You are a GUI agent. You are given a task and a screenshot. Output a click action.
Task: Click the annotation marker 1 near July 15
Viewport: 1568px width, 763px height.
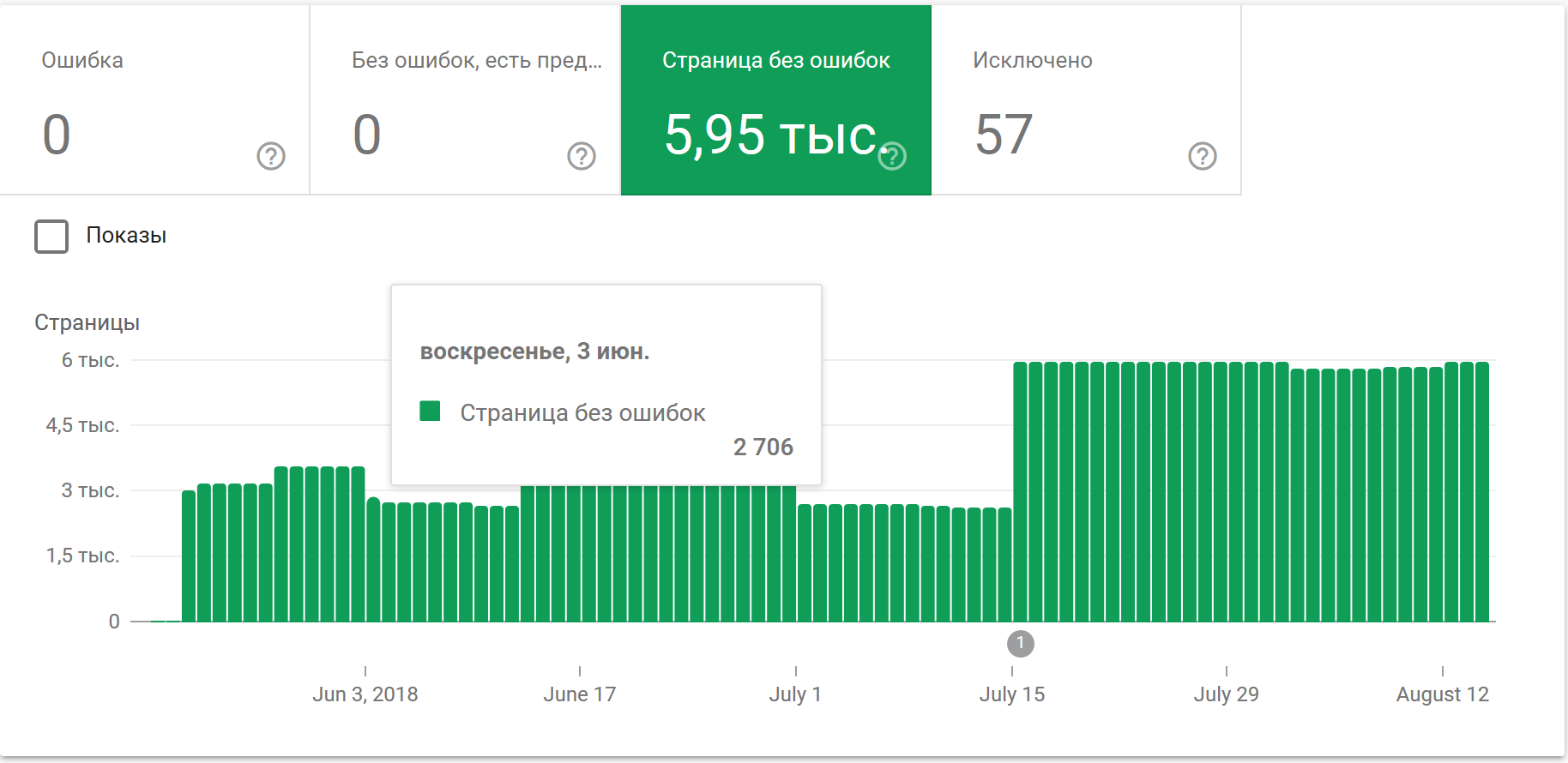pyautogui.click(x=1020, y=643)
